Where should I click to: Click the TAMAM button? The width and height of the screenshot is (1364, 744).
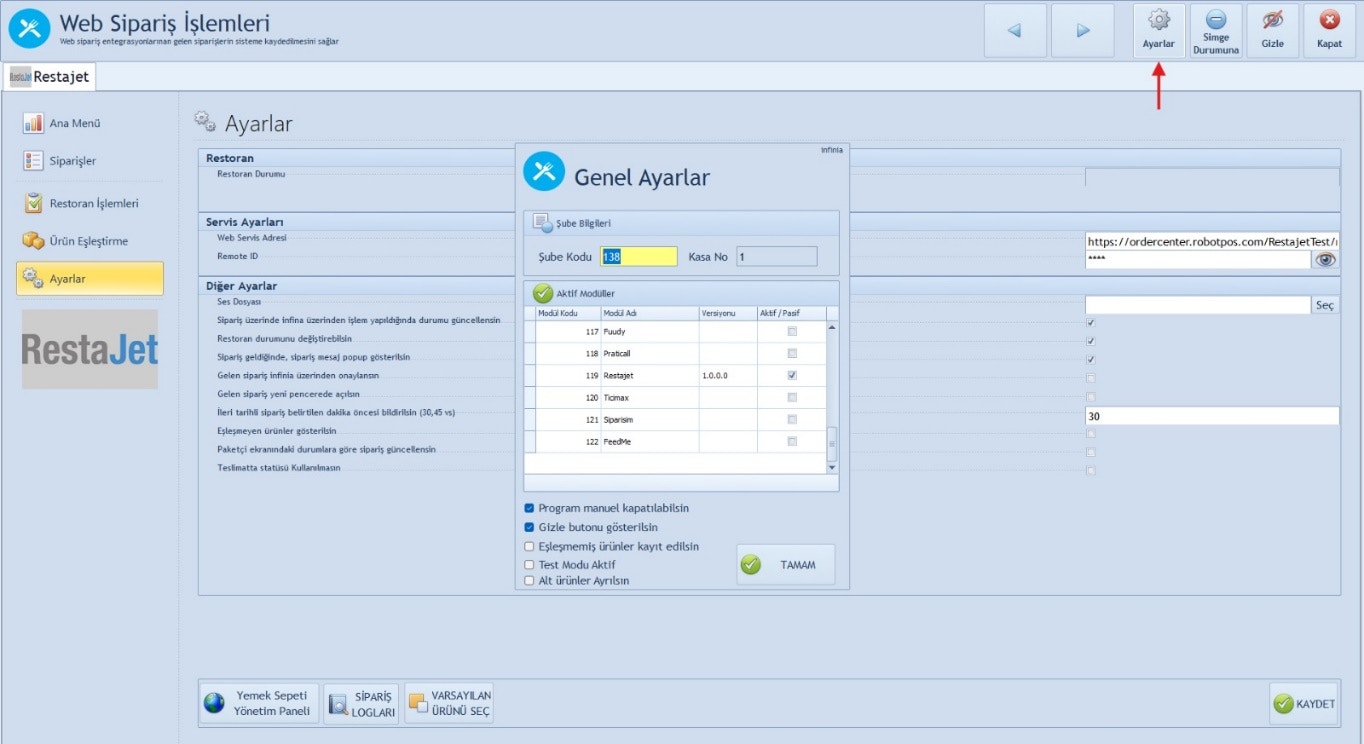click(785, 565)
